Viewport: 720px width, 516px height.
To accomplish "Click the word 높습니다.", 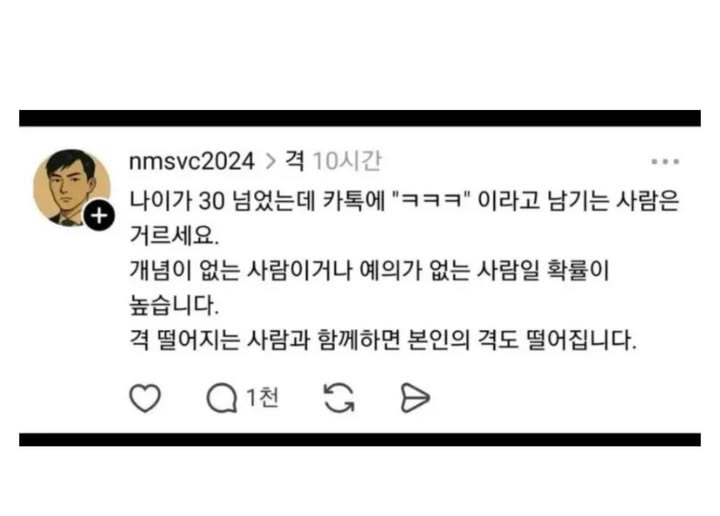I will 174,305.
